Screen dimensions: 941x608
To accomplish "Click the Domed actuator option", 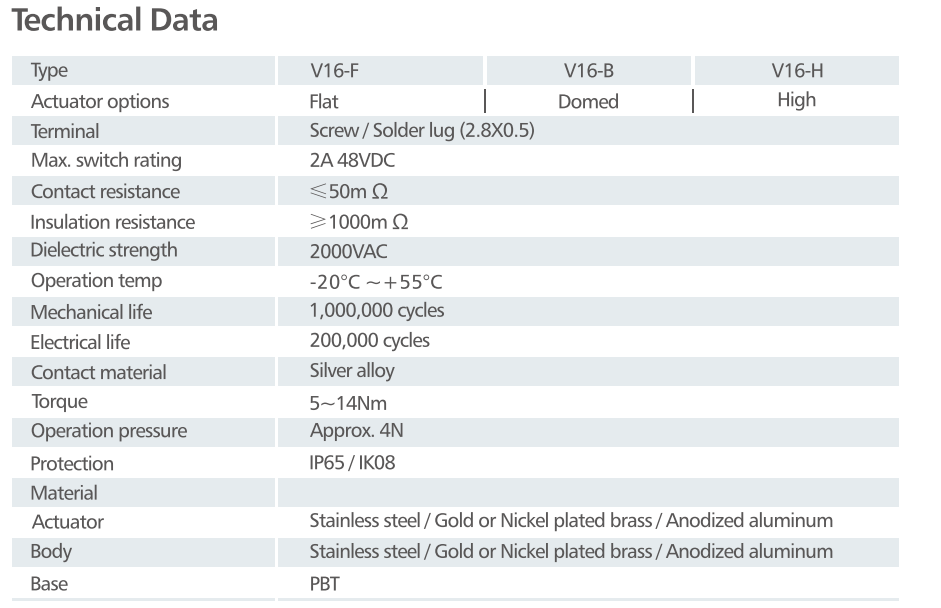I will tap(588, 101).
